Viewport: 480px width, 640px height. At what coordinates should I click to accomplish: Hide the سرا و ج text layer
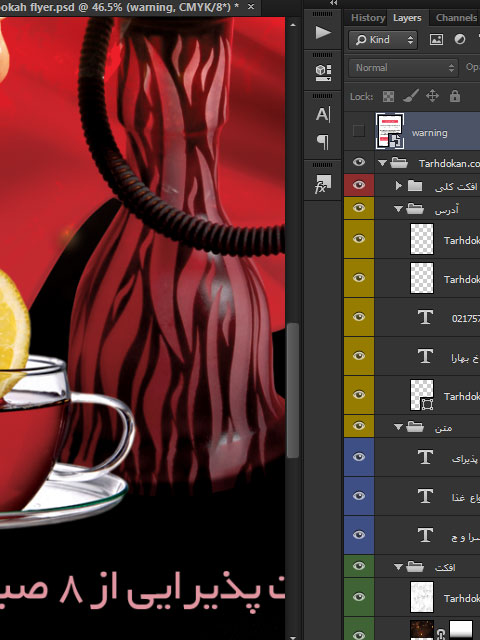[359, 535]
